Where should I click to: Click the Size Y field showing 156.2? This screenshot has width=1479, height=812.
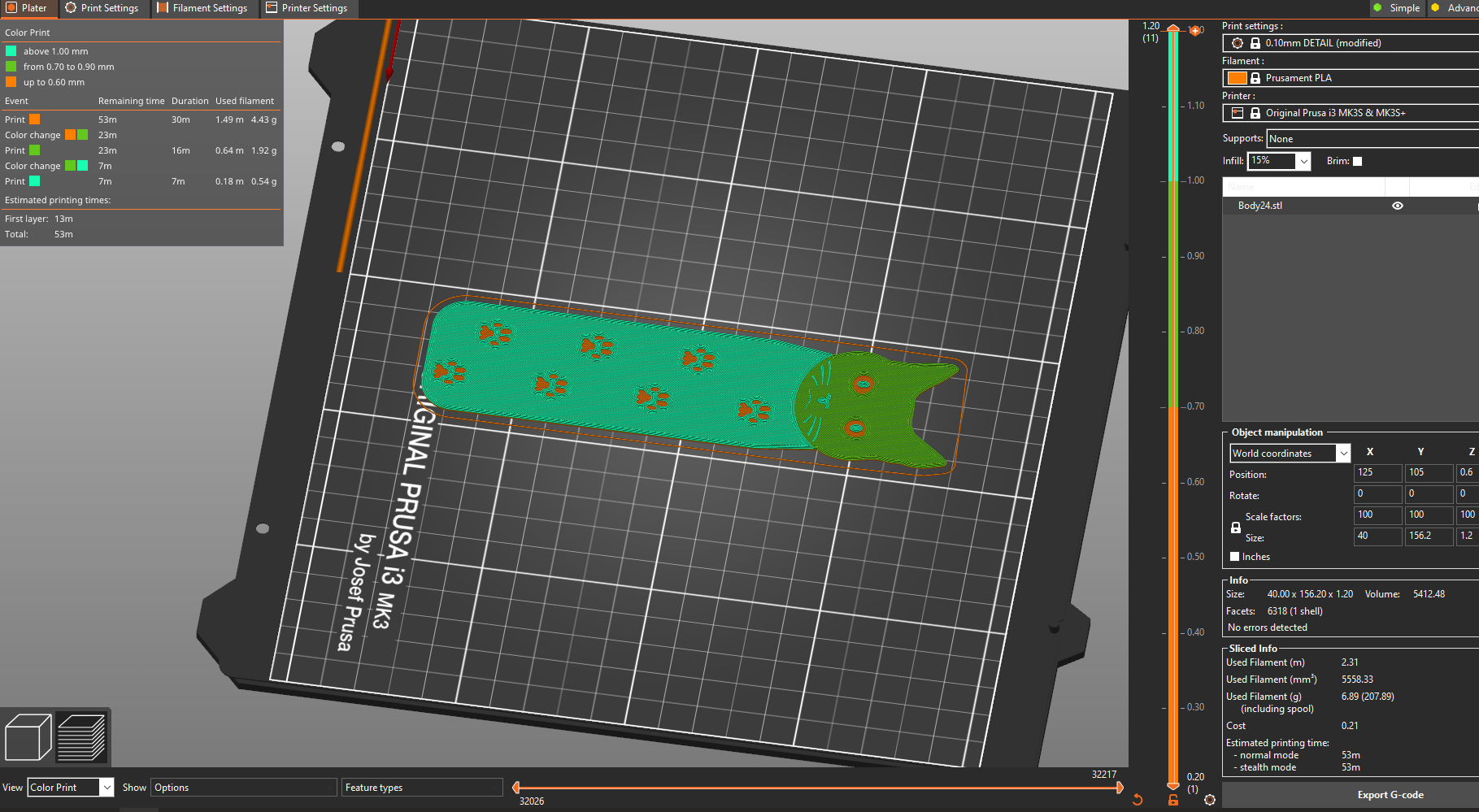coord(1429,536)
